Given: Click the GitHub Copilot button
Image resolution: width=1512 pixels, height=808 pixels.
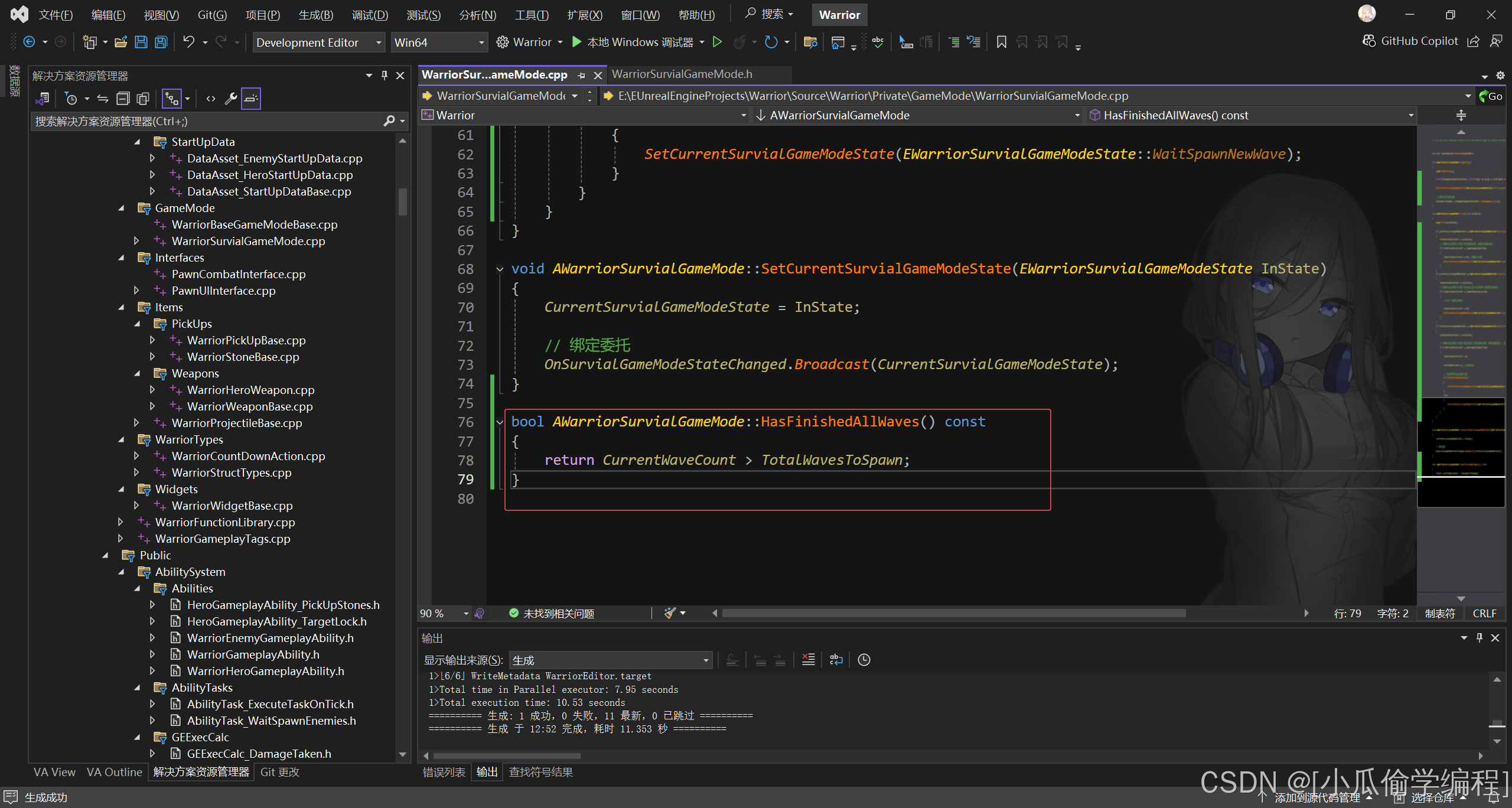Looking at the screenshot, I should 1410,41.
